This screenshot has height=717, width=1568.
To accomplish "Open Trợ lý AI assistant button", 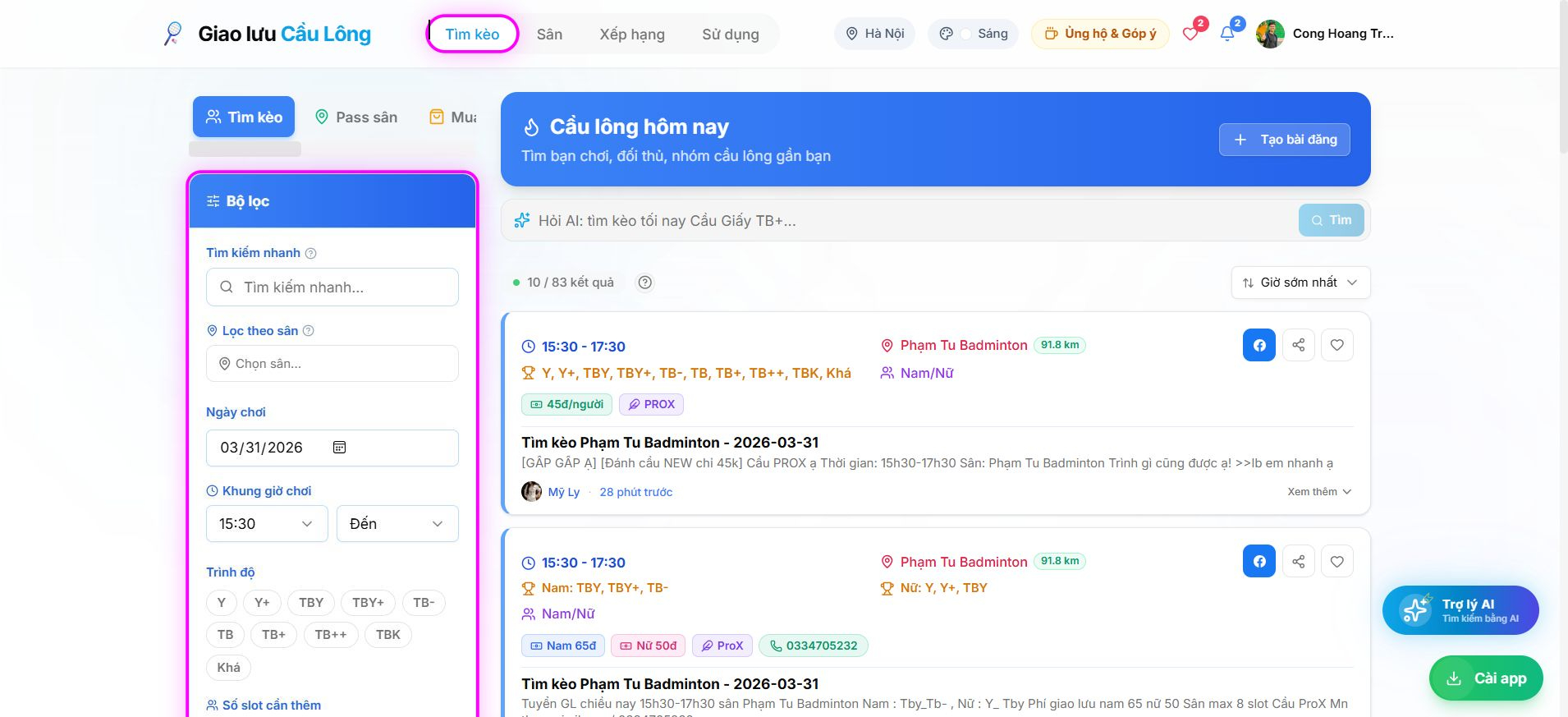I will pyautogui.click(x=1460, y=610).
